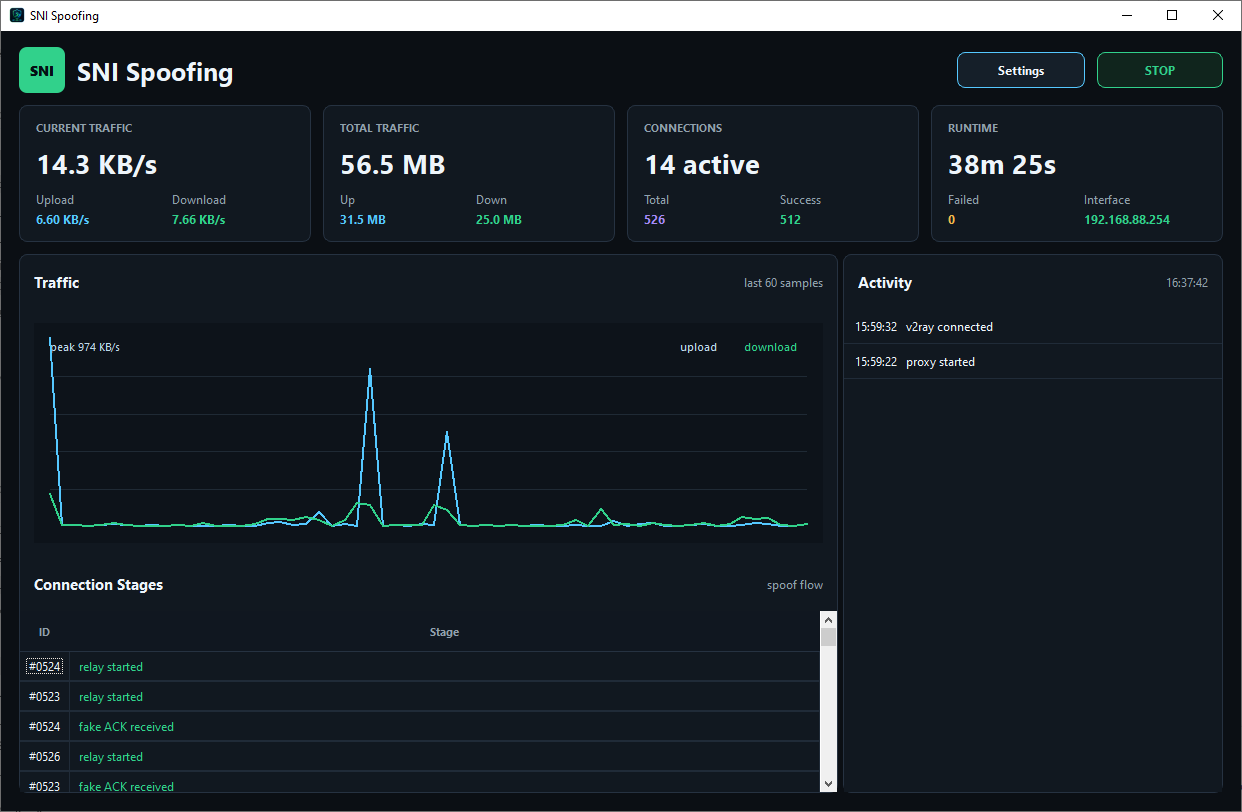Minimize the SNI Spoofing window
Viewport: 1242px width, 812px height.
tap(1127, 15)
